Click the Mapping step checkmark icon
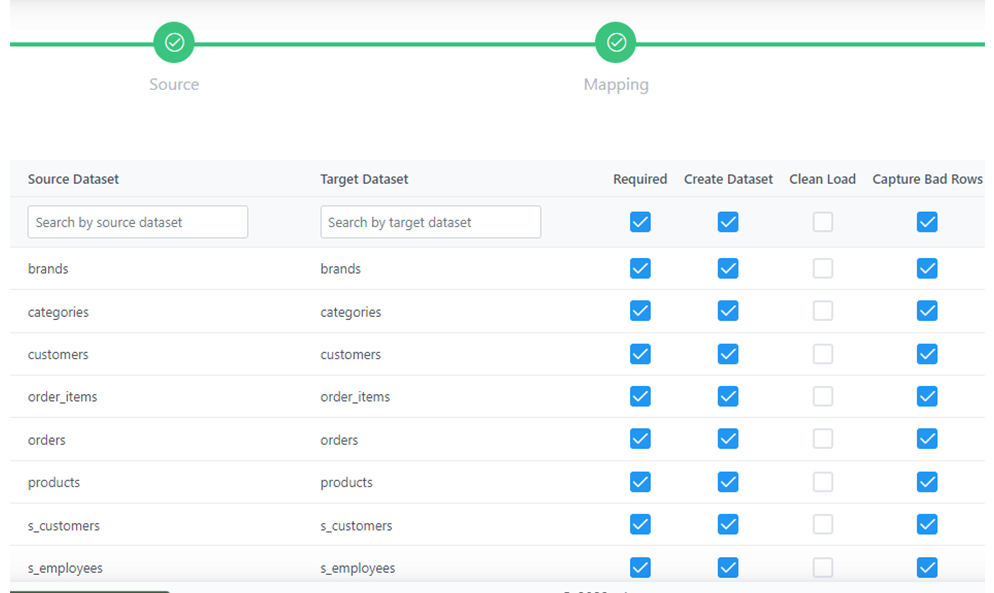 (x=616, y=43)
